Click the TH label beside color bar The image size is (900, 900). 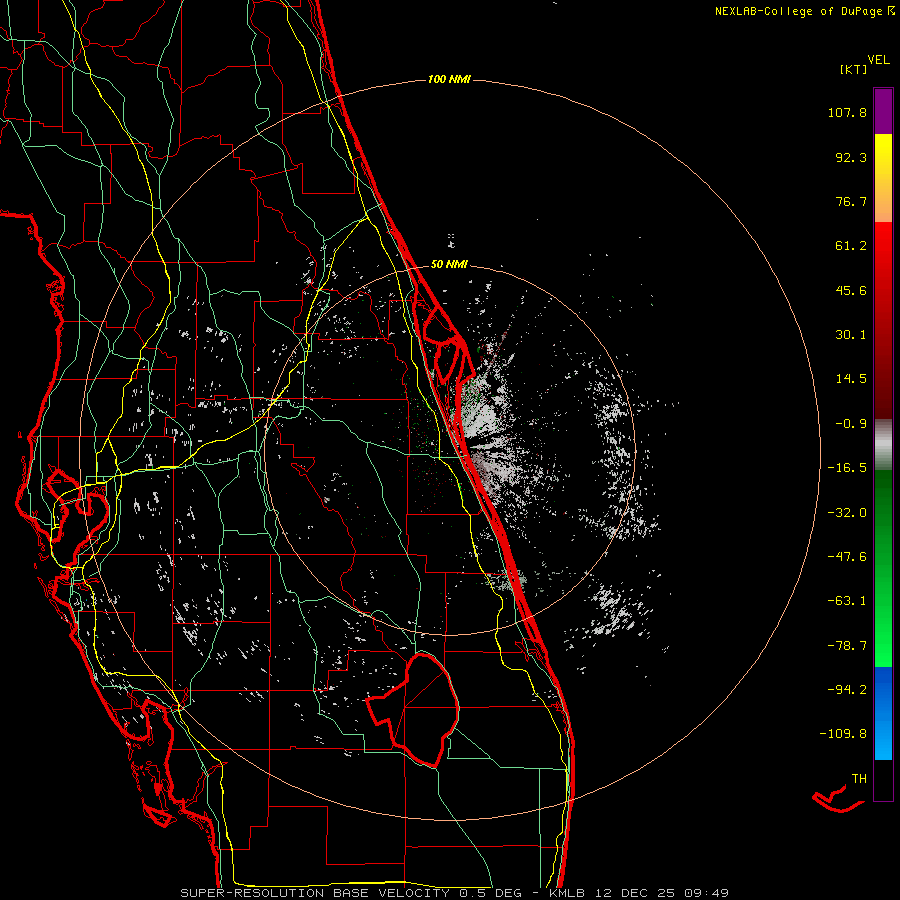click(859, 779)
